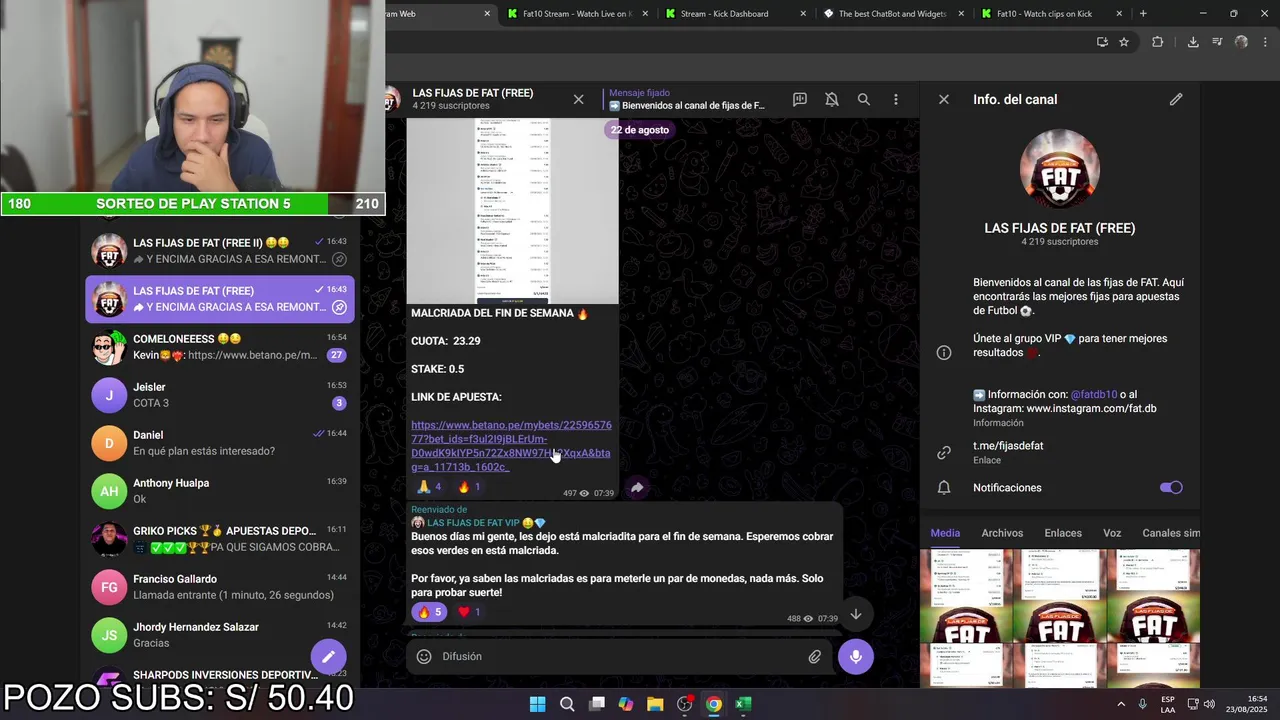1280x720 pixels.
Task: Switch to Fat10 Stream browser tab
Action: pos(575,14)
